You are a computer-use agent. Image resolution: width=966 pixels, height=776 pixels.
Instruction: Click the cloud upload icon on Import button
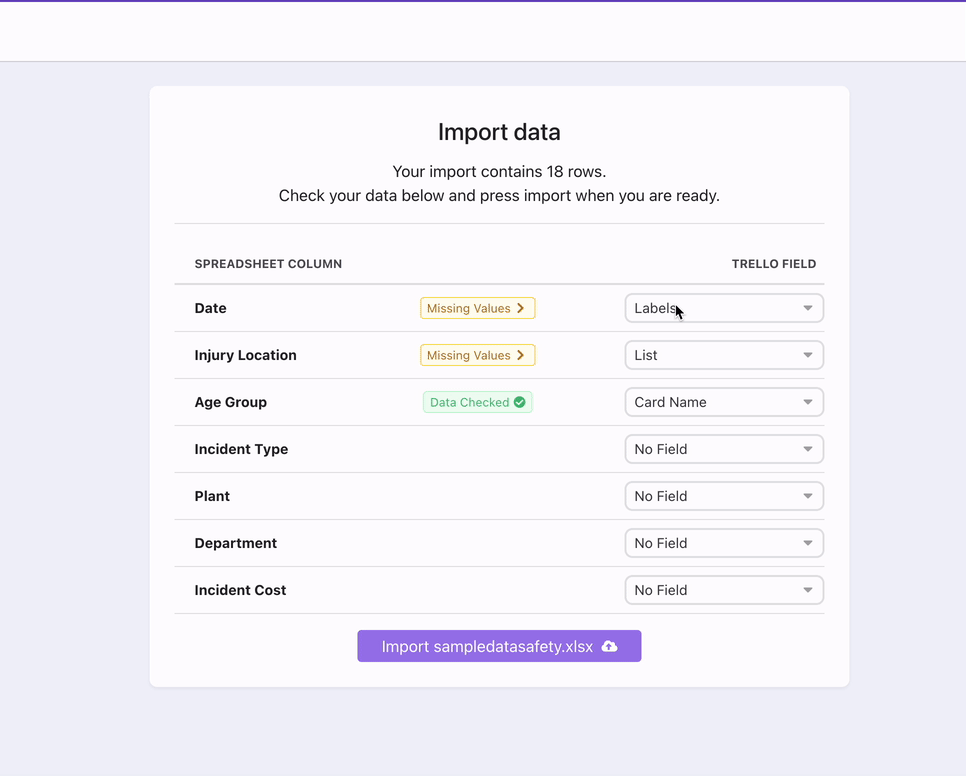(608, 646)
